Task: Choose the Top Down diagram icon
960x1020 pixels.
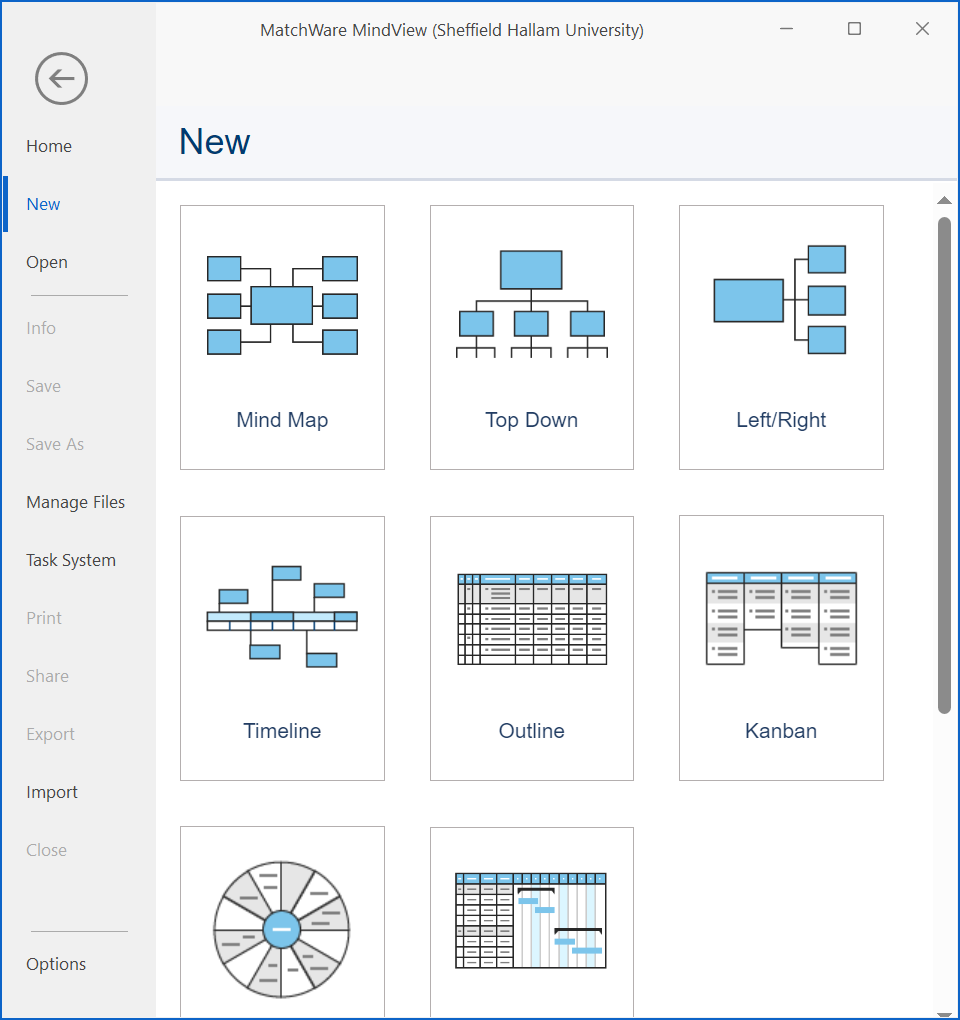Action: 531,304
